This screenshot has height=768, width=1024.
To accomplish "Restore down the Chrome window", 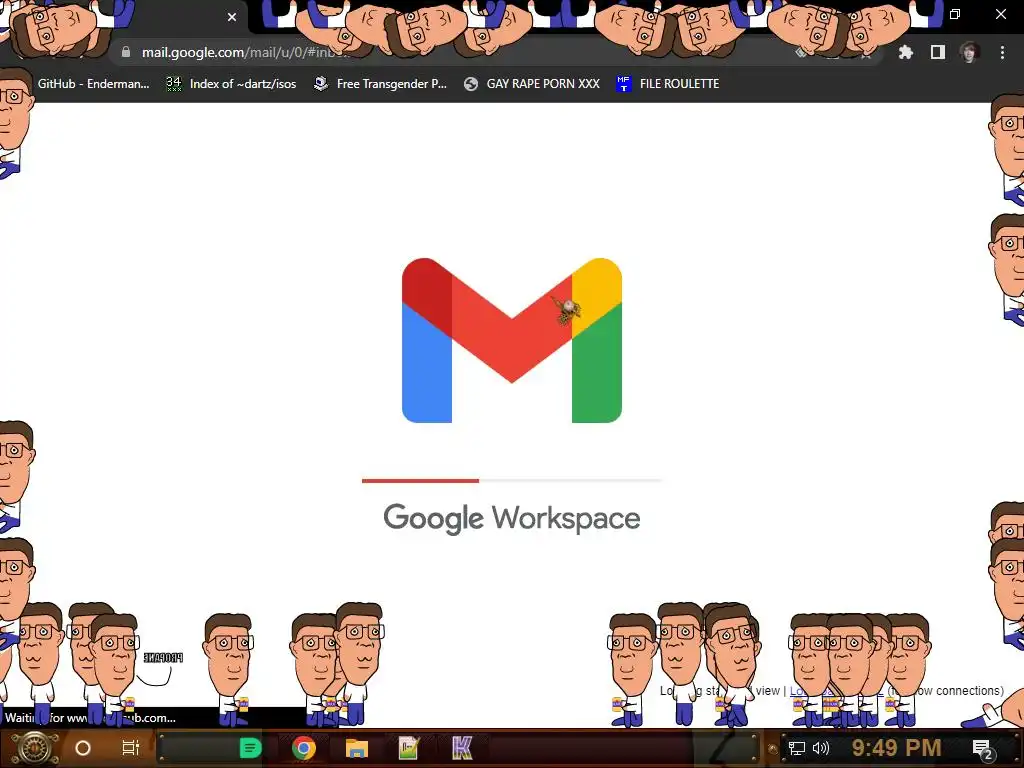I will [x=955, y=14].
